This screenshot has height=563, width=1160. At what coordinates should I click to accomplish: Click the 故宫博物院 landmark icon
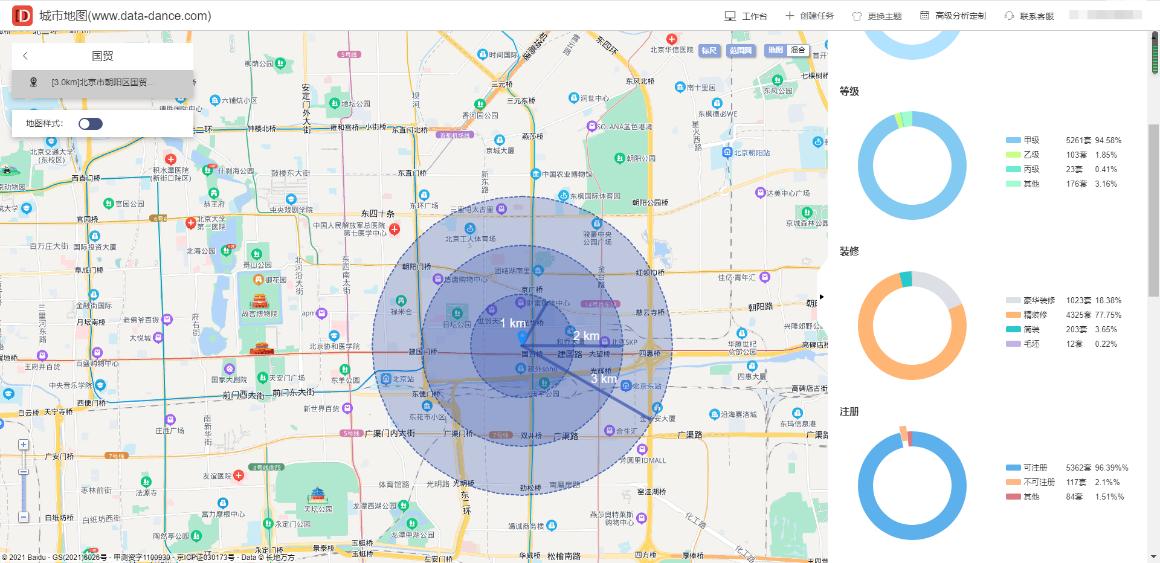(259, 300)
